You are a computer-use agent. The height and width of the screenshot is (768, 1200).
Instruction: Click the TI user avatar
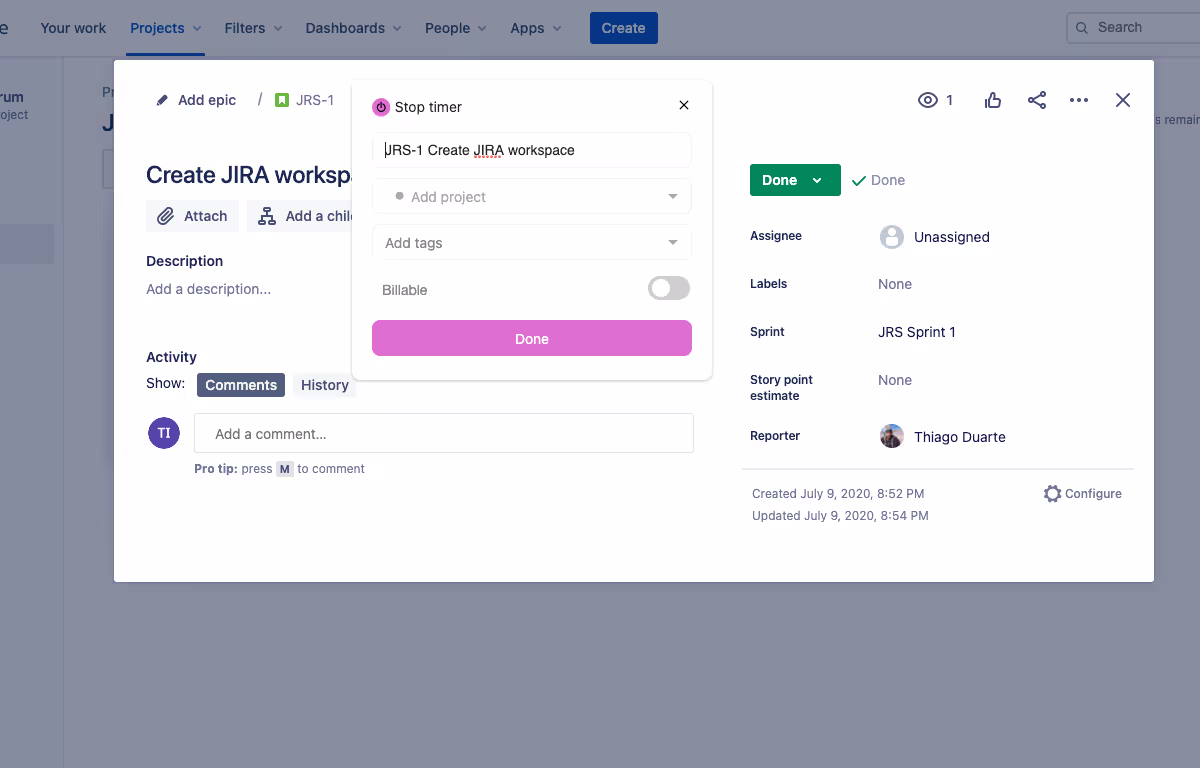pos(164,433)
